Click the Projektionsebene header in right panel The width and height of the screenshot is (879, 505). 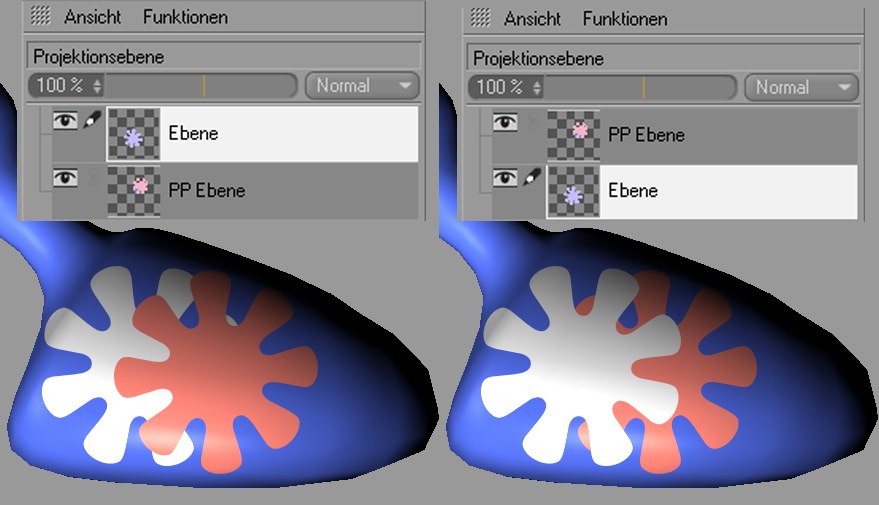663,58
